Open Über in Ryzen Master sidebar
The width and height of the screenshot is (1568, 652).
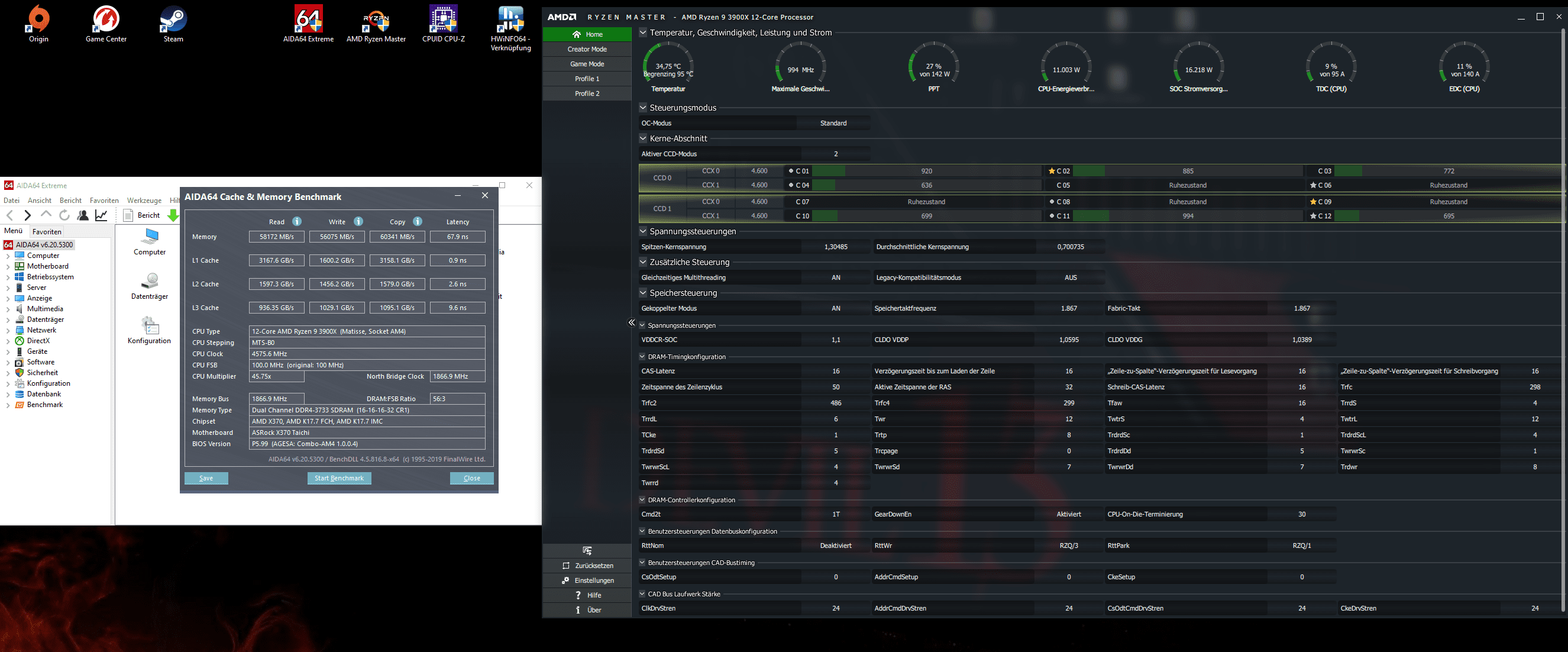[x=587, y=610]
